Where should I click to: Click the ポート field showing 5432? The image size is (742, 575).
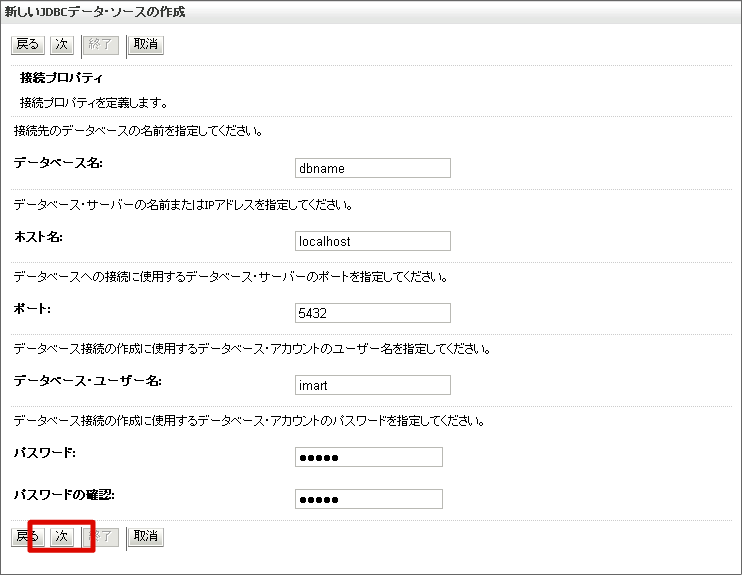tap(373, 313)
